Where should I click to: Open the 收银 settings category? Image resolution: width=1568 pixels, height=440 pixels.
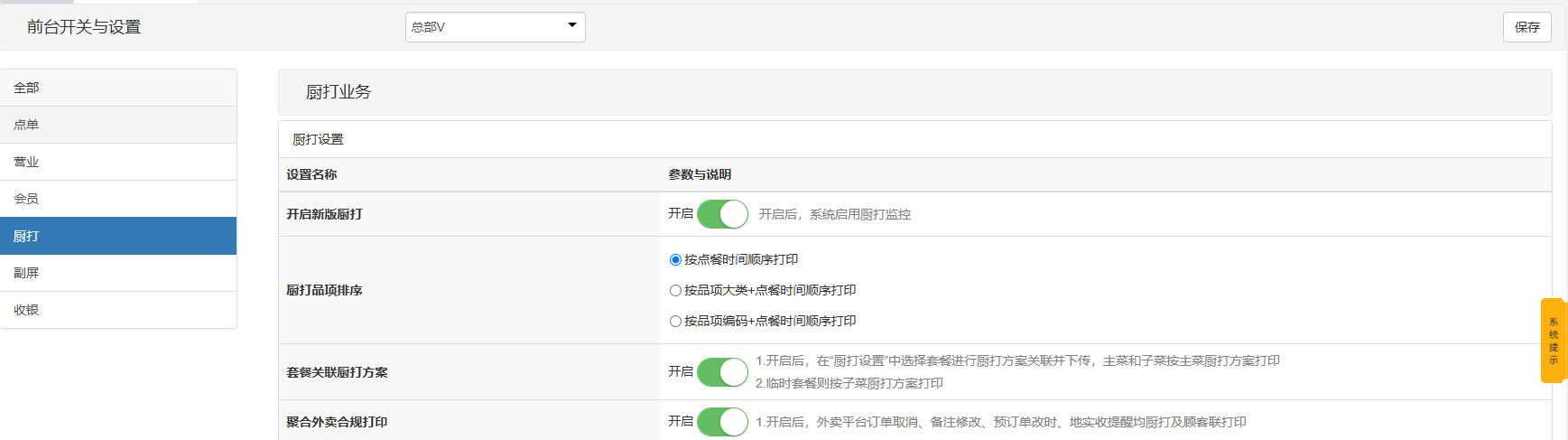[x=117, y=310]
